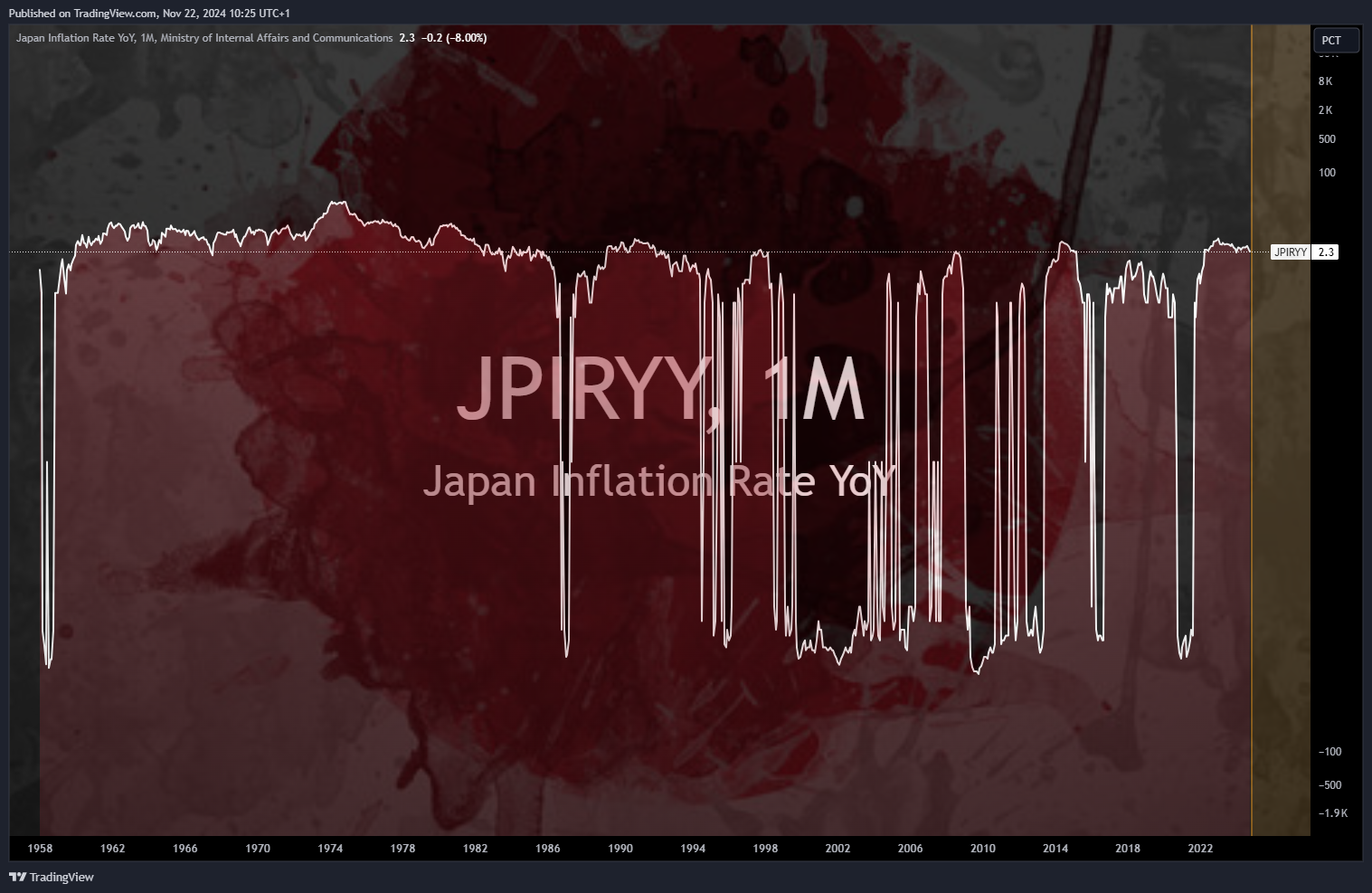1372x893 pixels.
Task: Click the 1978 label on the time axis
Action: 402,849
